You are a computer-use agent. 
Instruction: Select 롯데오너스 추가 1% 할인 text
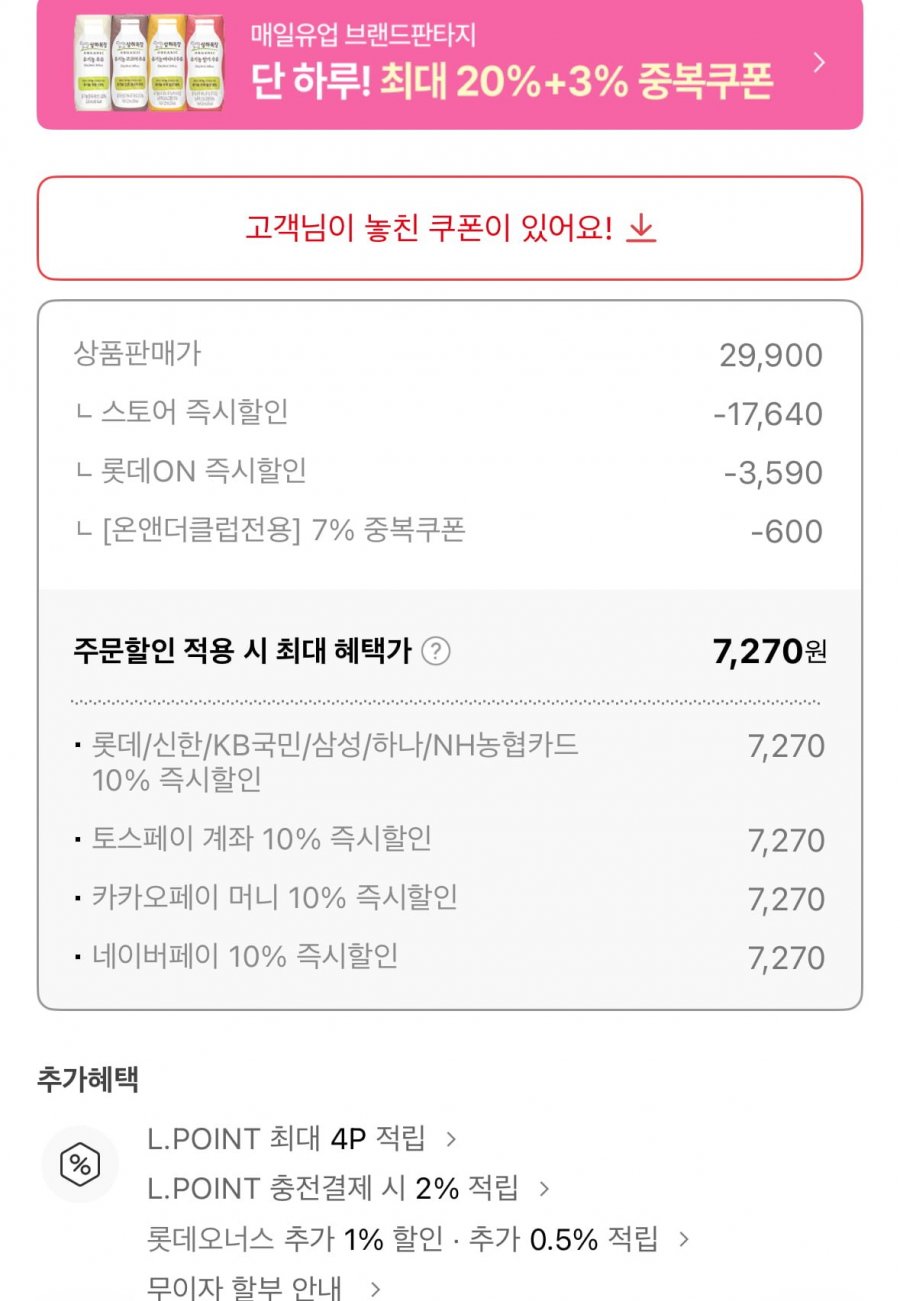coord(294,1239)
